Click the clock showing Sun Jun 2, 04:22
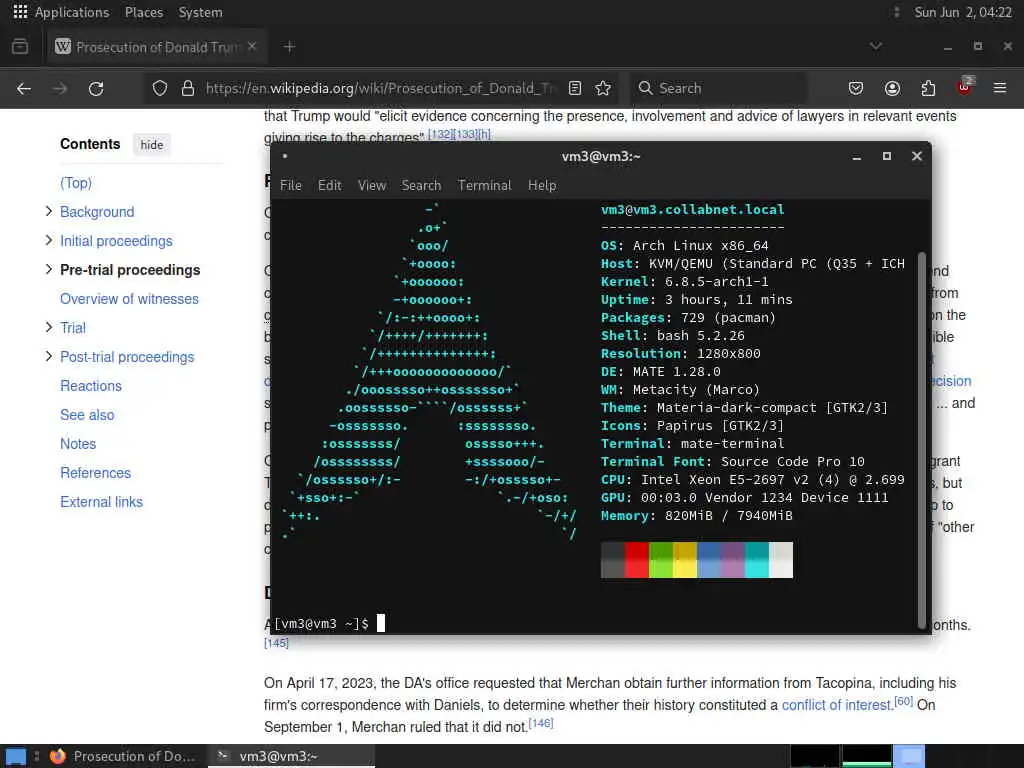 963,12
